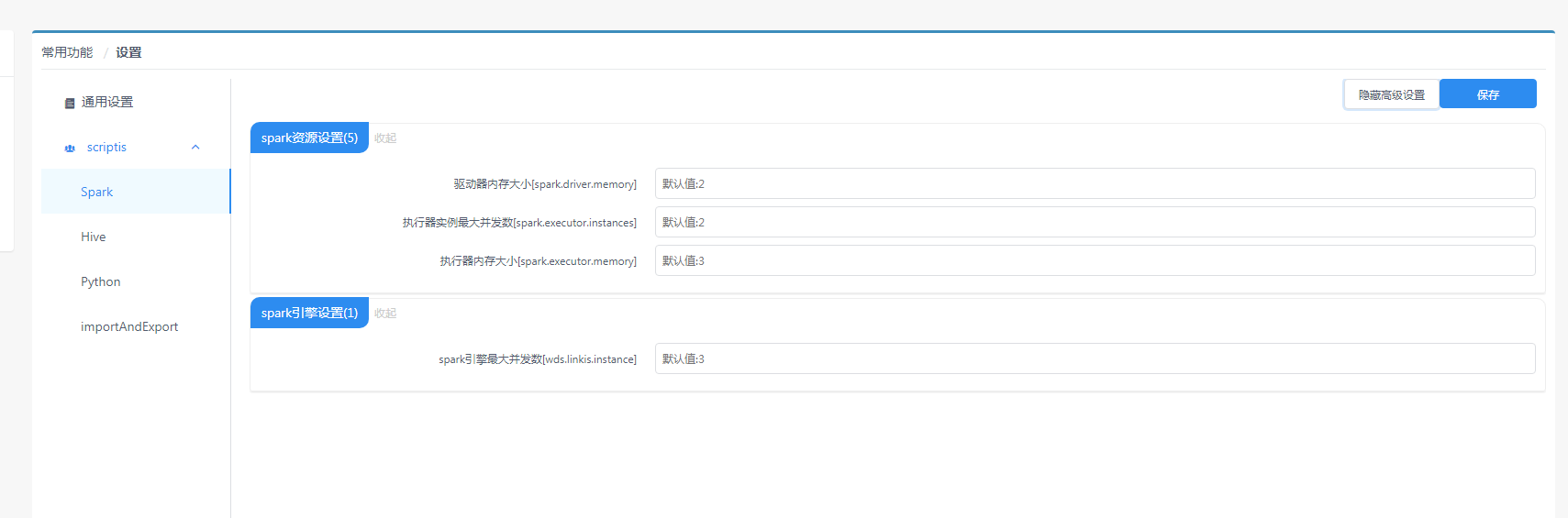The image size is (1568, 518).
Task: Open the importAndExport settings item
Action: click(129, 327)
